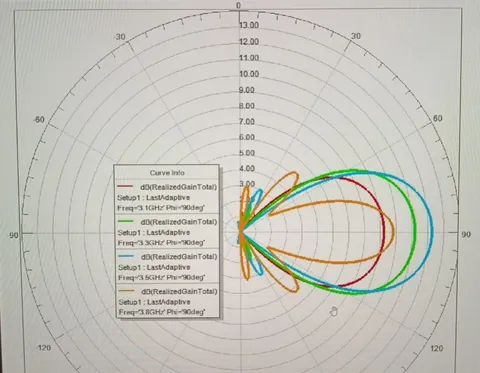Click the 5.00 radial axis label
The image size is (480, 373).
point(247,153)
